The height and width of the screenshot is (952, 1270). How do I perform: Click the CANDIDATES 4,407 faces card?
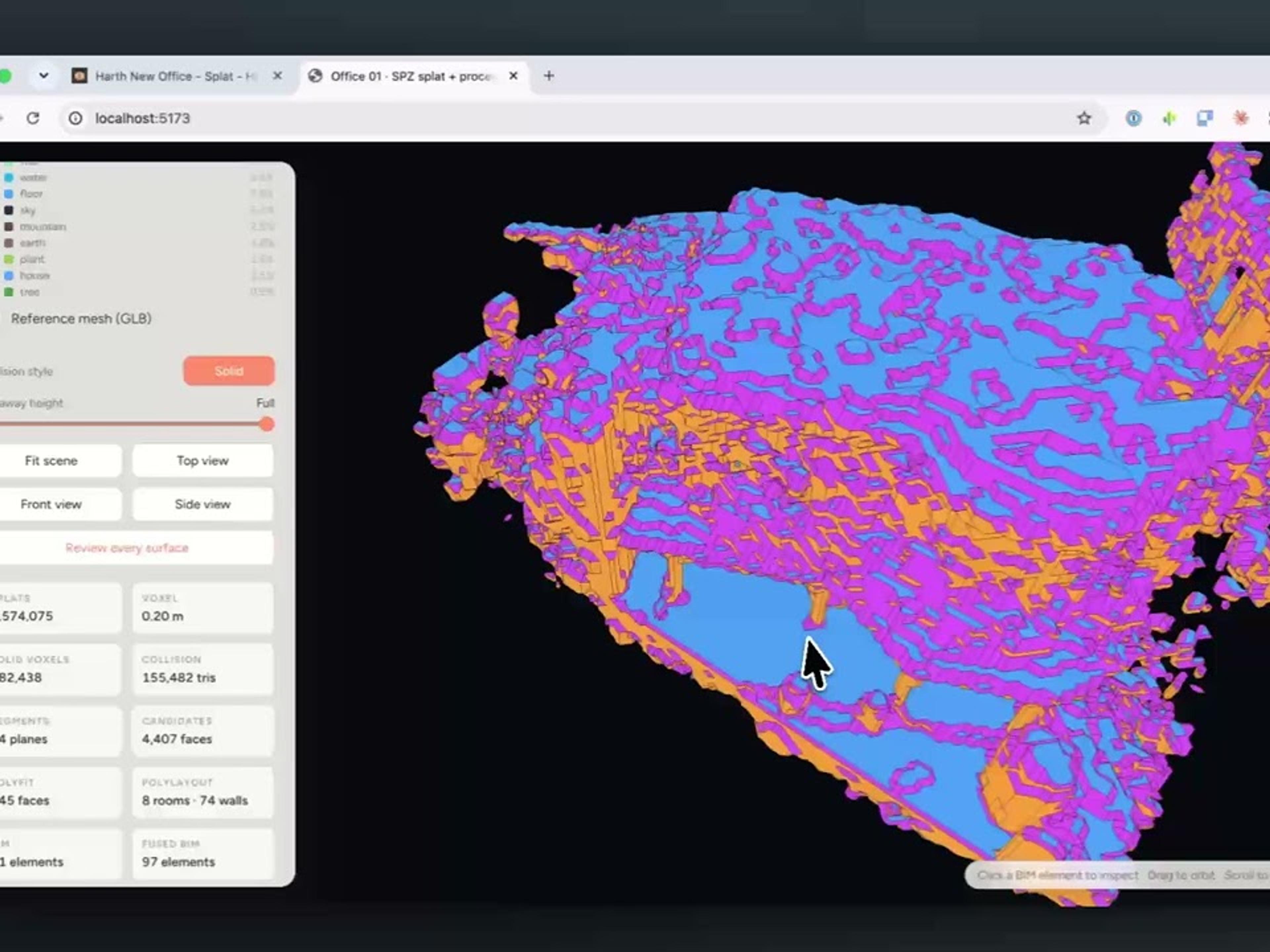click(203, 731)
